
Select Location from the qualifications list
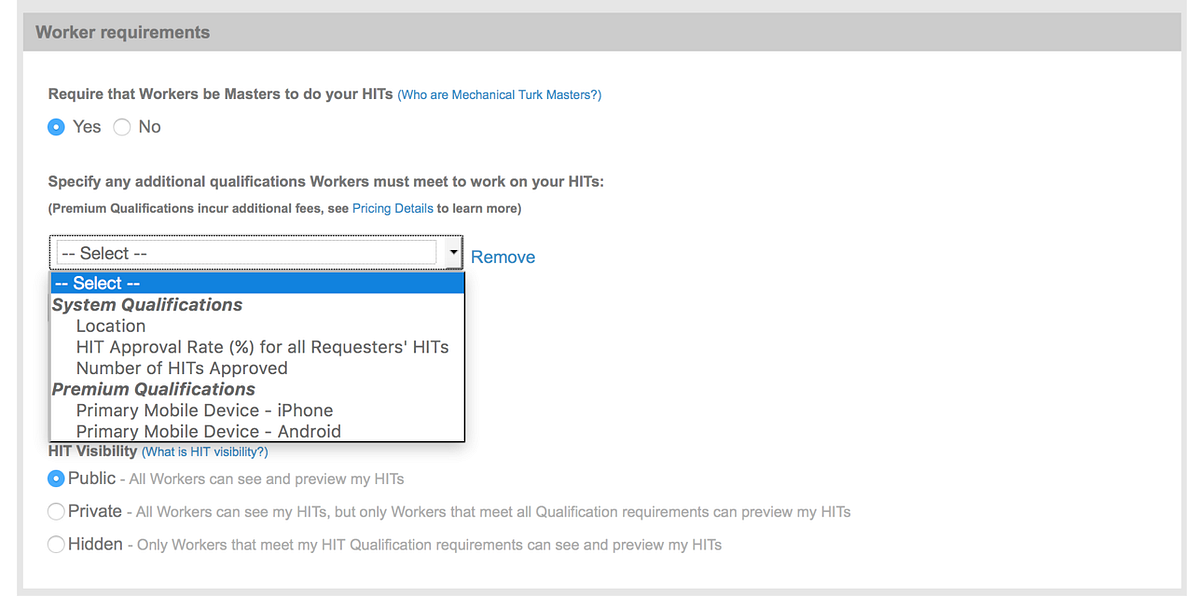coord(110,325)
